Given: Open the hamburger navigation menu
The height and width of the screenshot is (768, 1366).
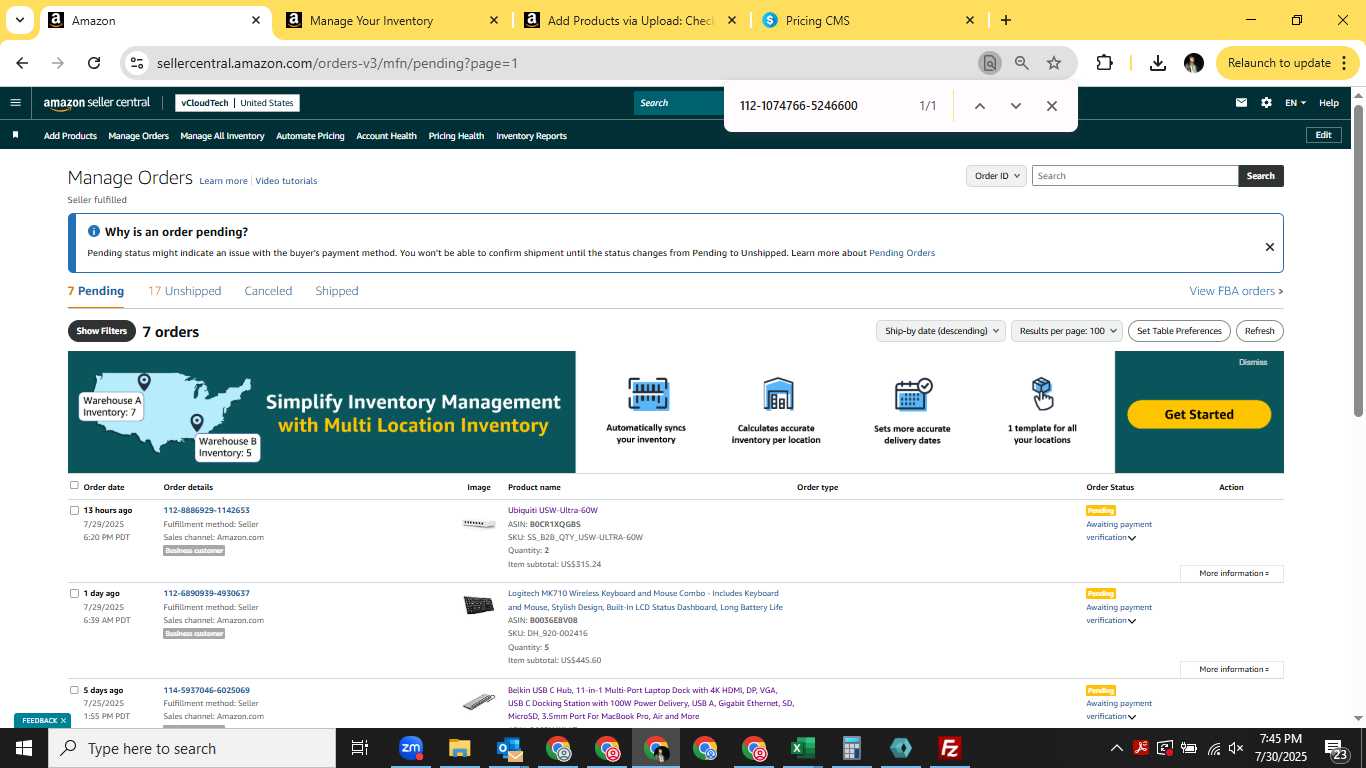Looking at the screenshot, I should click(15, 102).
